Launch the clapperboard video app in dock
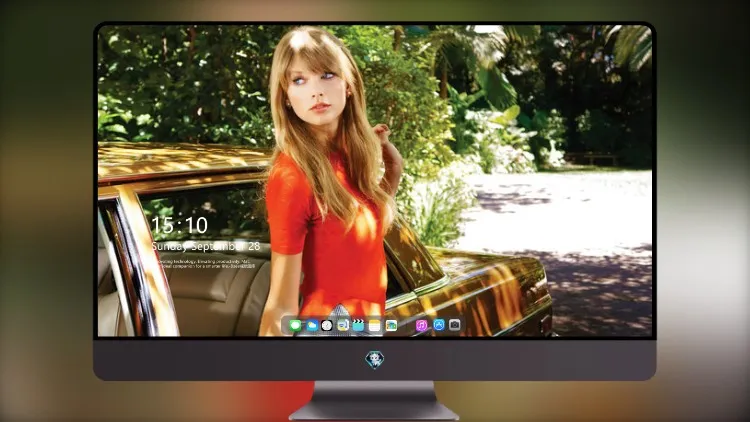750x422 pixels. [358, 326]
